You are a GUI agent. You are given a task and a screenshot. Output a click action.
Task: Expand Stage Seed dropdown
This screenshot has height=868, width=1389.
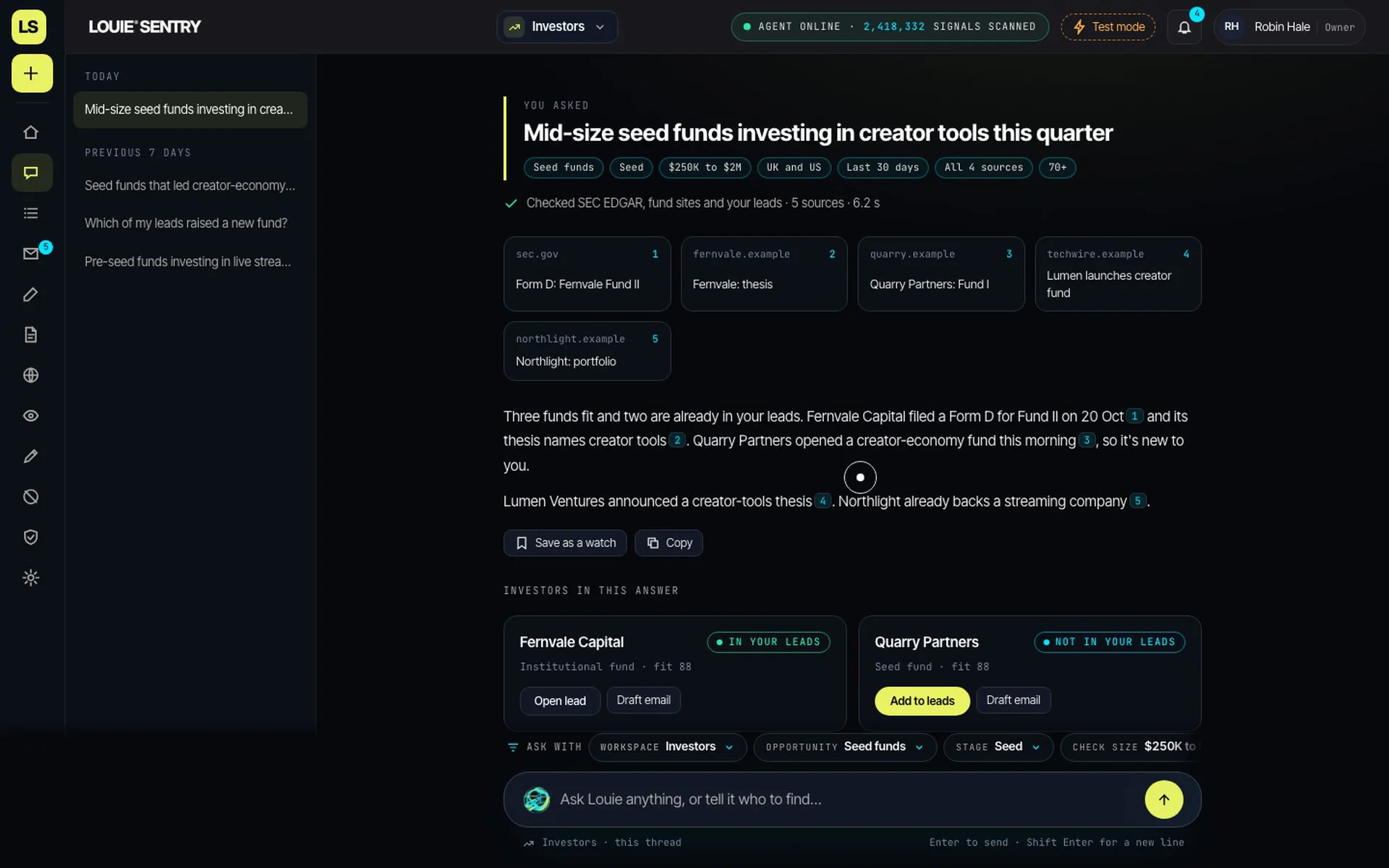(x=998, y=747)
